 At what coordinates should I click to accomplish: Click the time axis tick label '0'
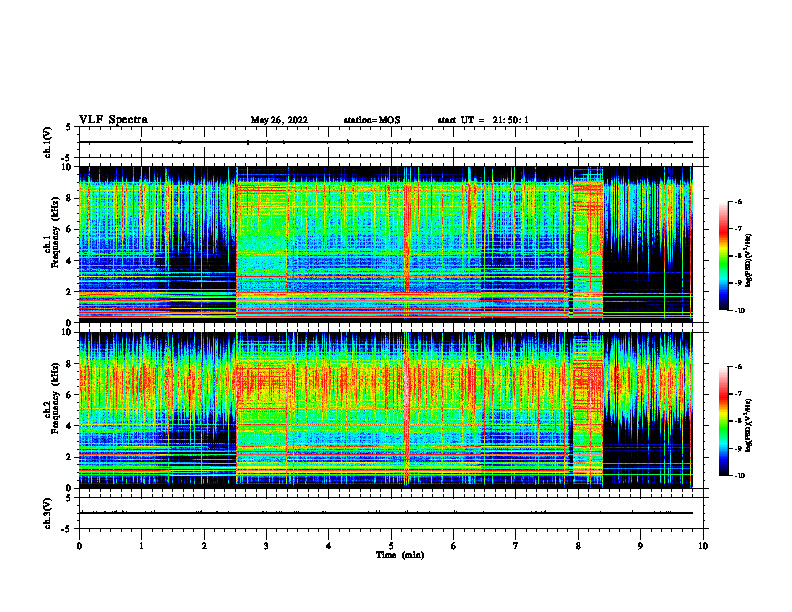click(79, 545)
